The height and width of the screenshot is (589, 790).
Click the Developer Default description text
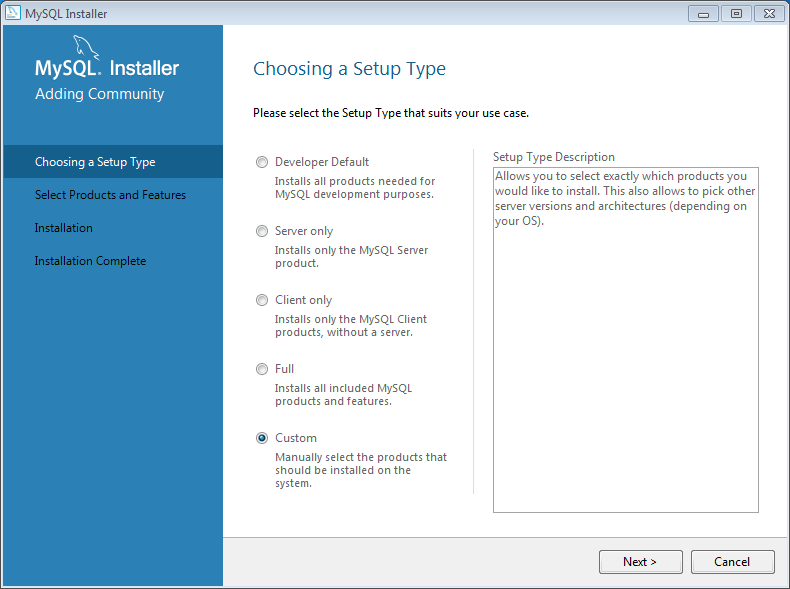pos(355,187)
